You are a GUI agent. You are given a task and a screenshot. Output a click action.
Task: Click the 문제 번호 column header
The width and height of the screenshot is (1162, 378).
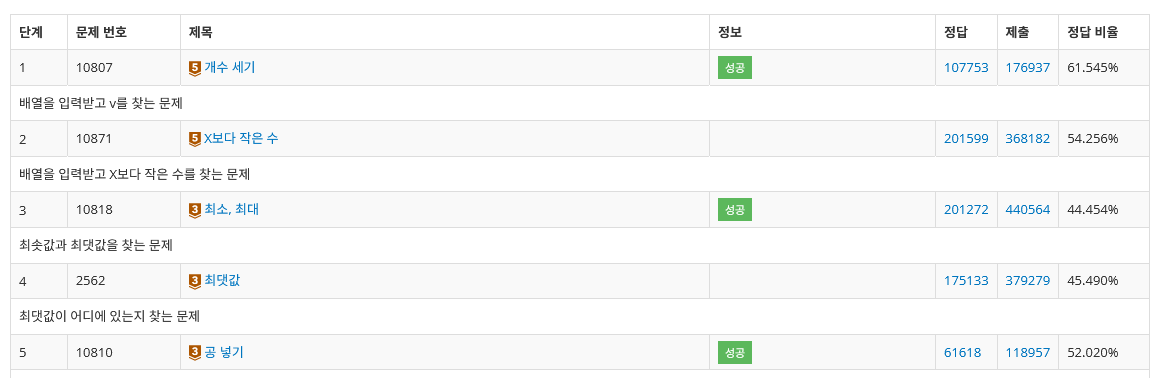102,32
